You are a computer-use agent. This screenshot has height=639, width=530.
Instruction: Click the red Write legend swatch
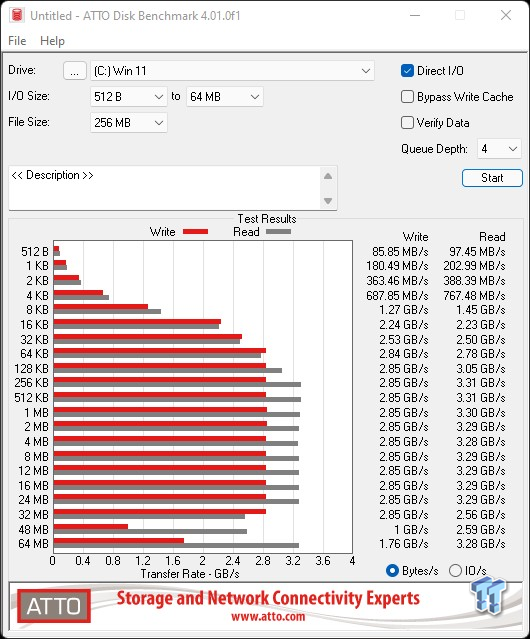click(x=196, y=231)
